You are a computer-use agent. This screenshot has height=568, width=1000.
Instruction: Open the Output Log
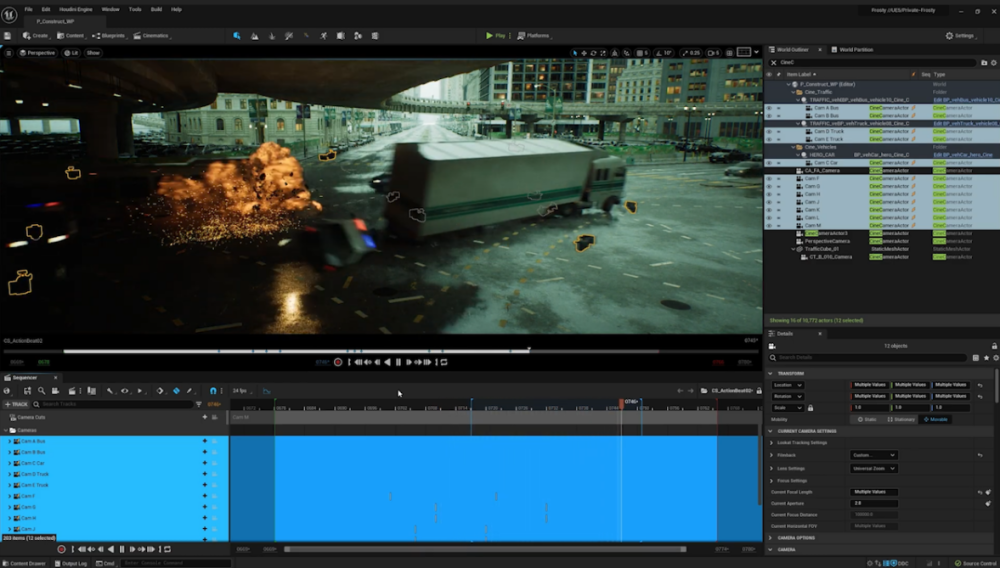click(x=74, y=563)
